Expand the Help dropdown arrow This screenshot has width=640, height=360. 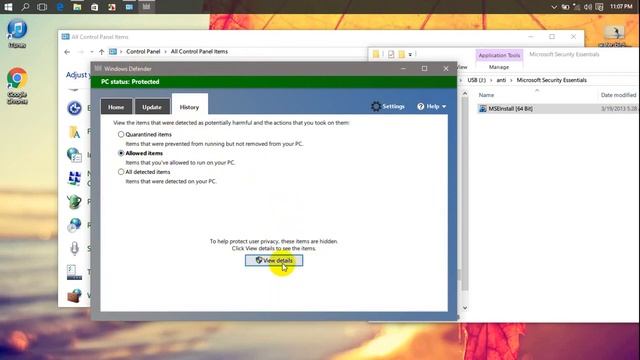coord(444,107)
